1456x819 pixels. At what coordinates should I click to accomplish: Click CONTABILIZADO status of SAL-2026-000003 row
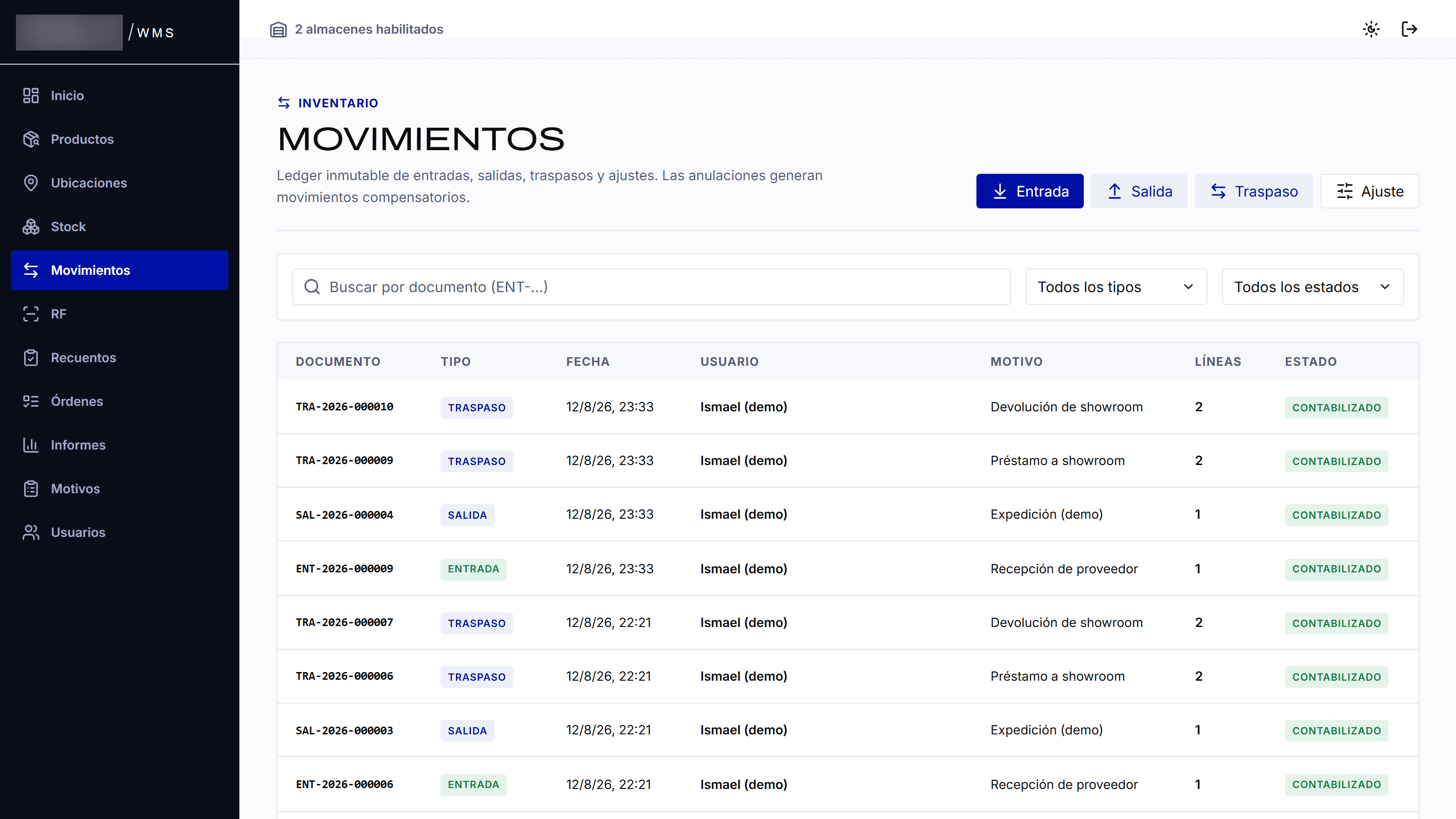[x=1336, y=731]
